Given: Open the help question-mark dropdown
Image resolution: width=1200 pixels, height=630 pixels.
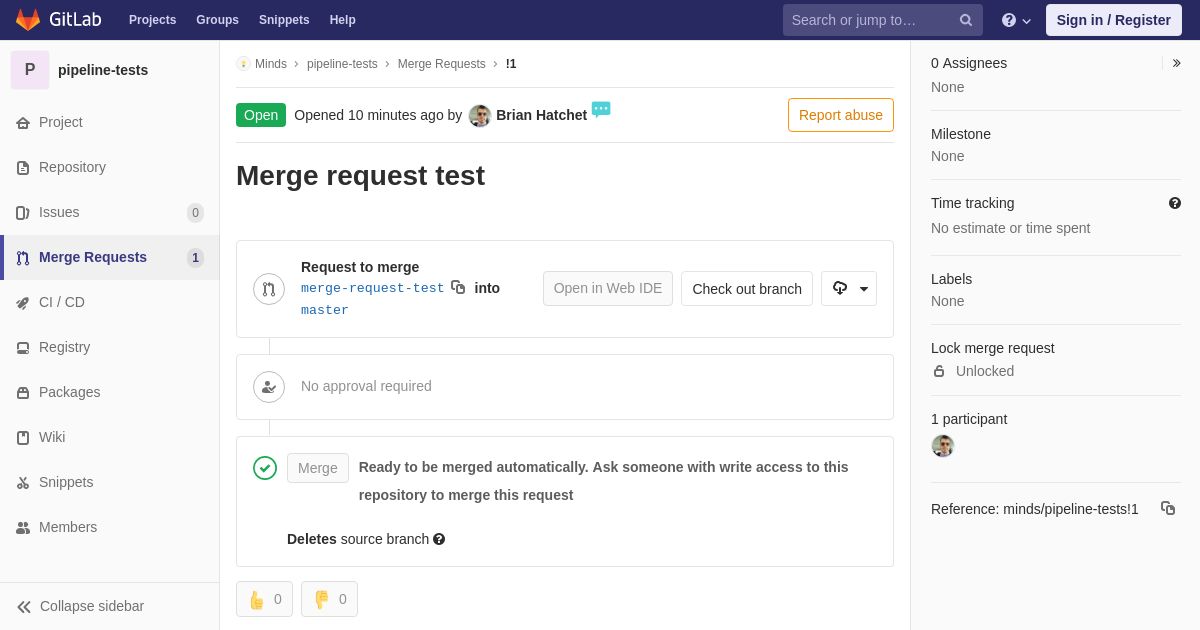Looking at the screenshot, I should point(1016,20).
